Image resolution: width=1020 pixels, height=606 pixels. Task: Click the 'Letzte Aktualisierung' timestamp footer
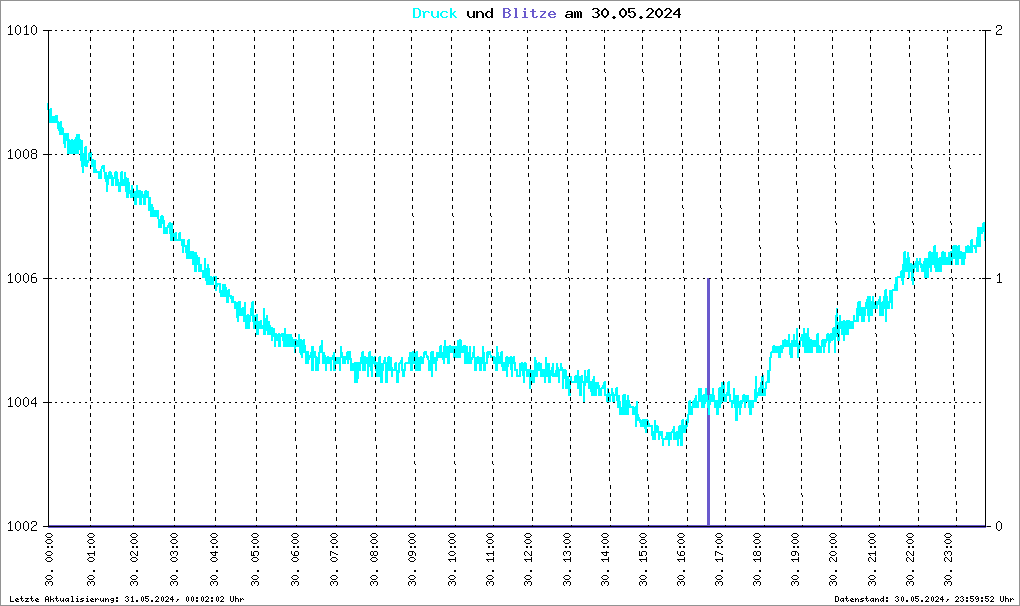tap(127, 599)
